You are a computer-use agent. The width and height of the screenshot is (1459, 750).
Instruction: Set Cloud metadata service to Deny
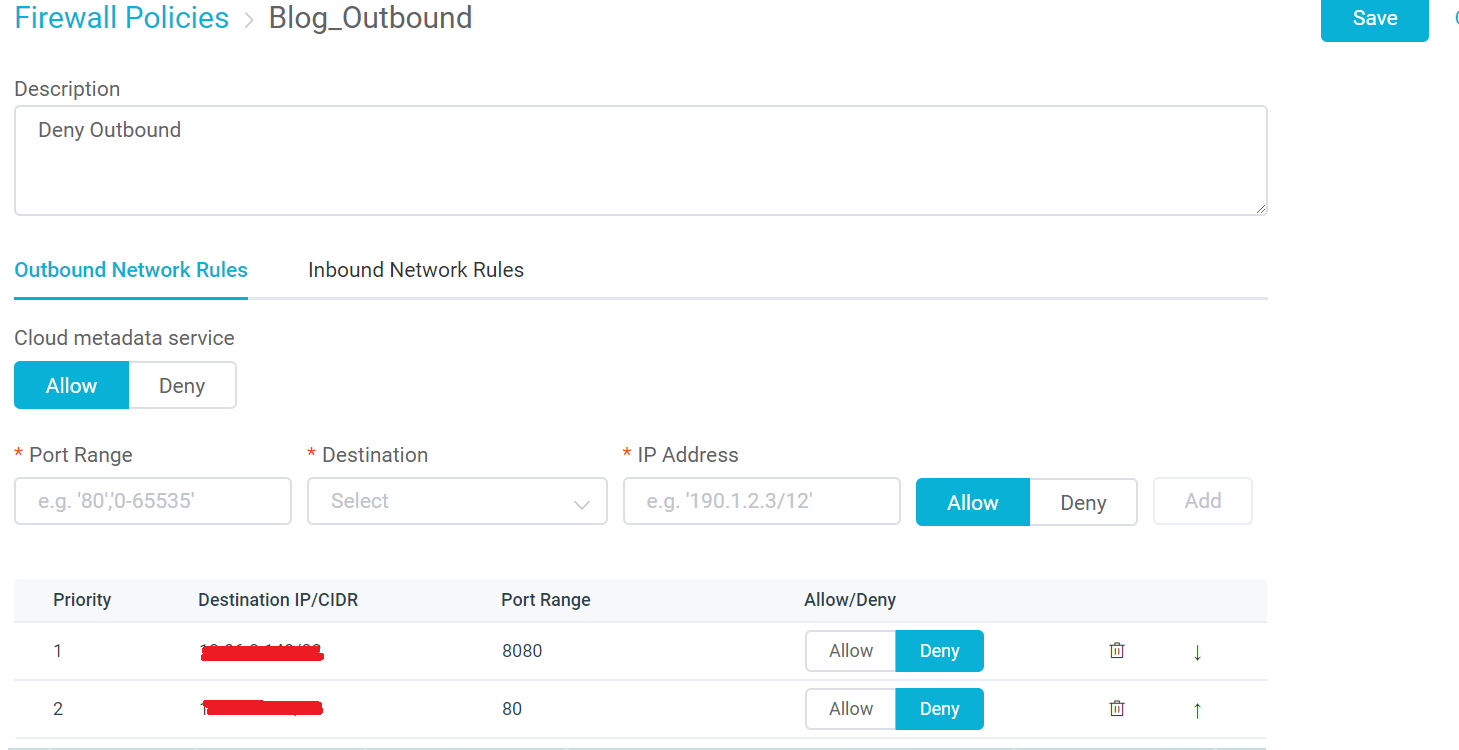point(182,386)
